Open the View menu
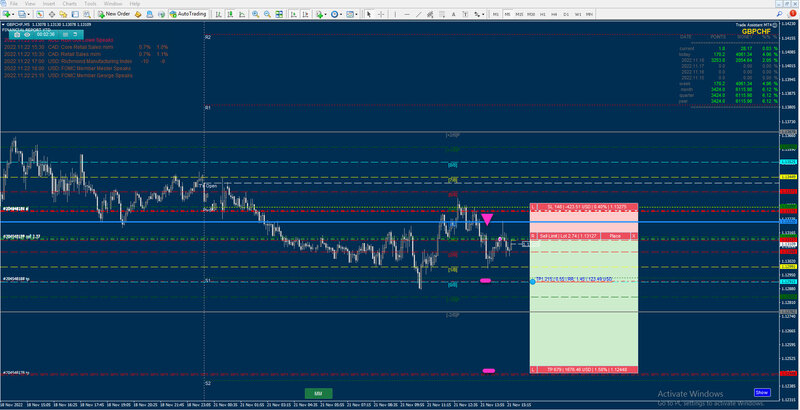The width and height of the screenshot is (800, 410). pos(30,4)
